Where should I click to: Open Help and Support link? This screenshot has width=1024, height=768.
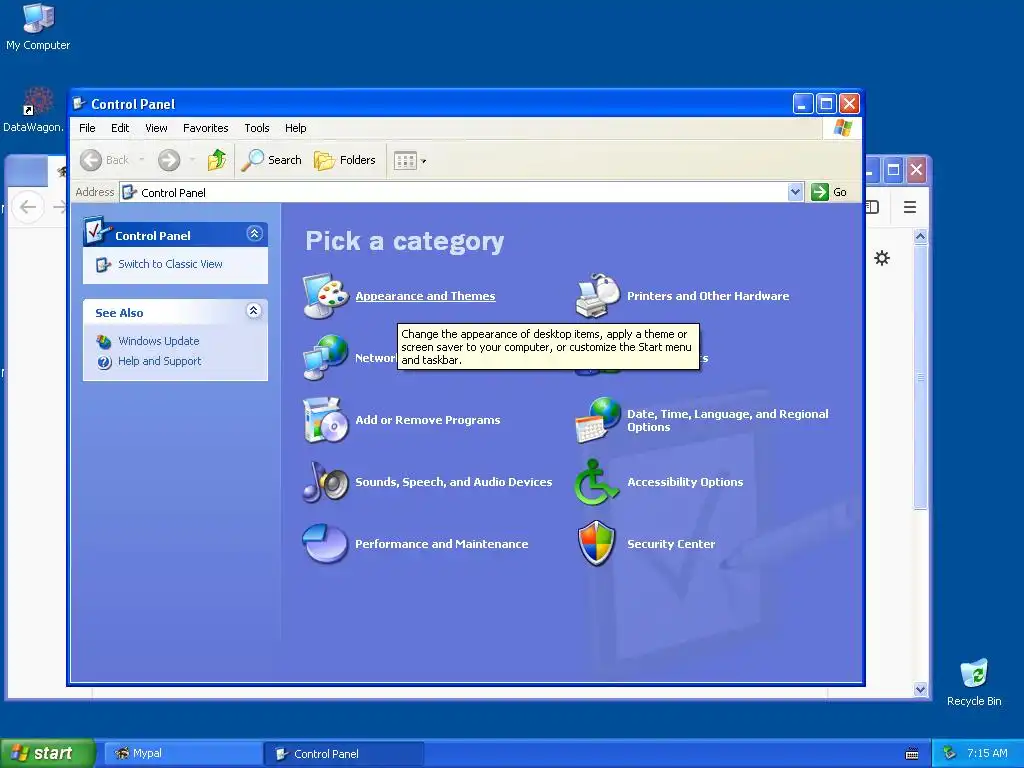pyautogui.click(x=159, y=361)
